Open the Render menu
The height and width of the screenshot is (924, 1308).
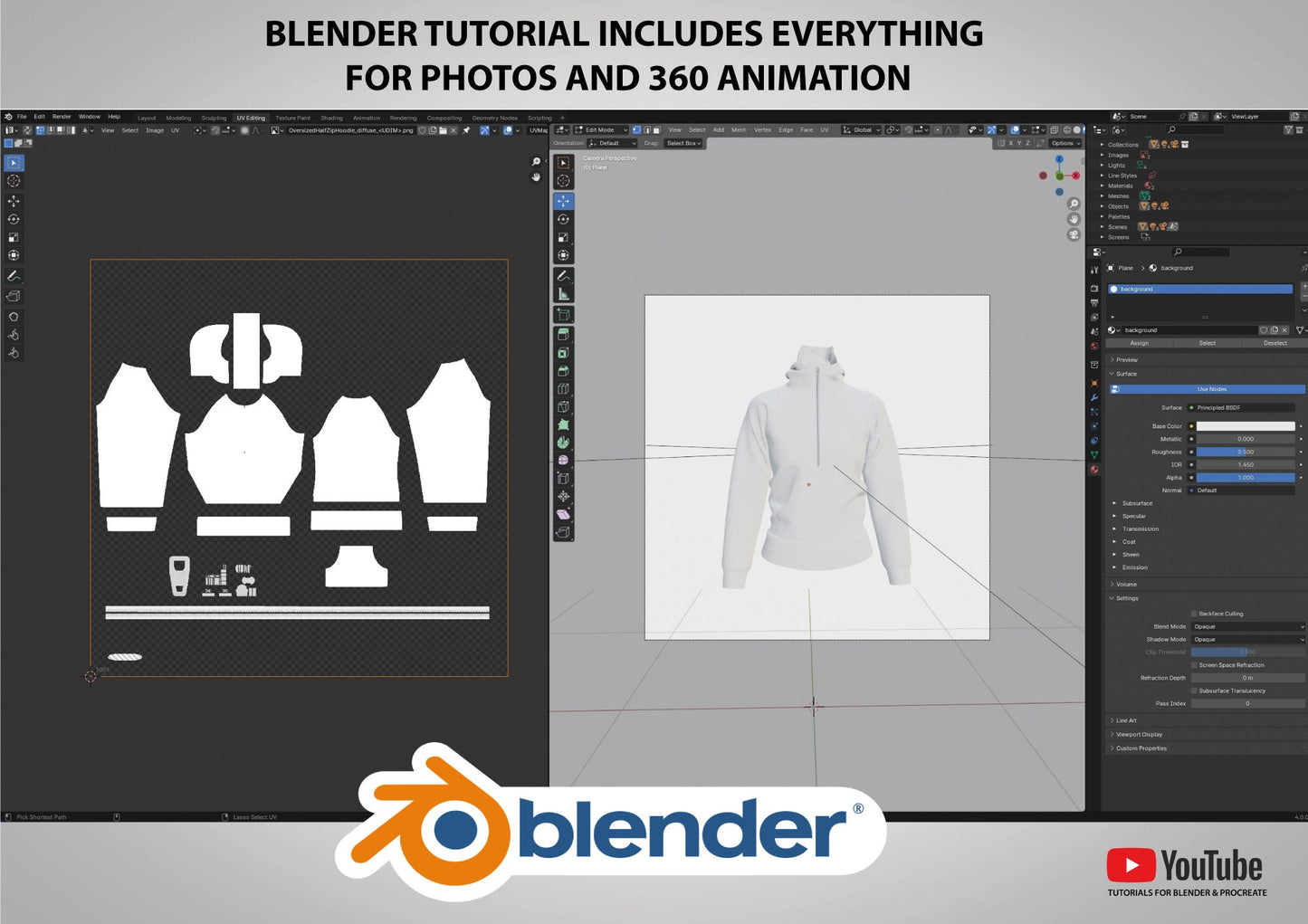pos(62,117)
